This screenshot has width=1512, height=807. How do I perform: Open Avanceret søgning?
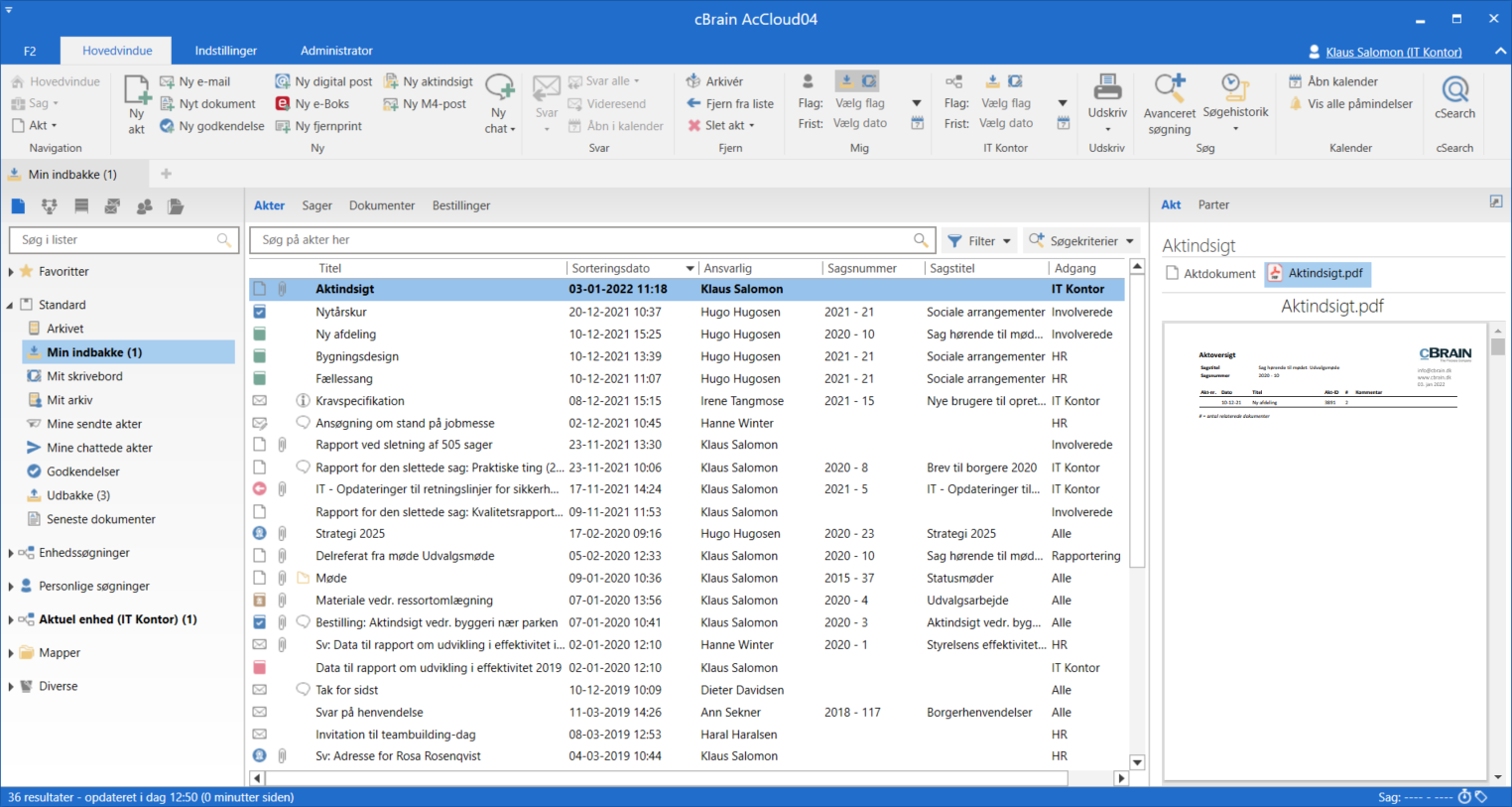[x=1170, y=103]
